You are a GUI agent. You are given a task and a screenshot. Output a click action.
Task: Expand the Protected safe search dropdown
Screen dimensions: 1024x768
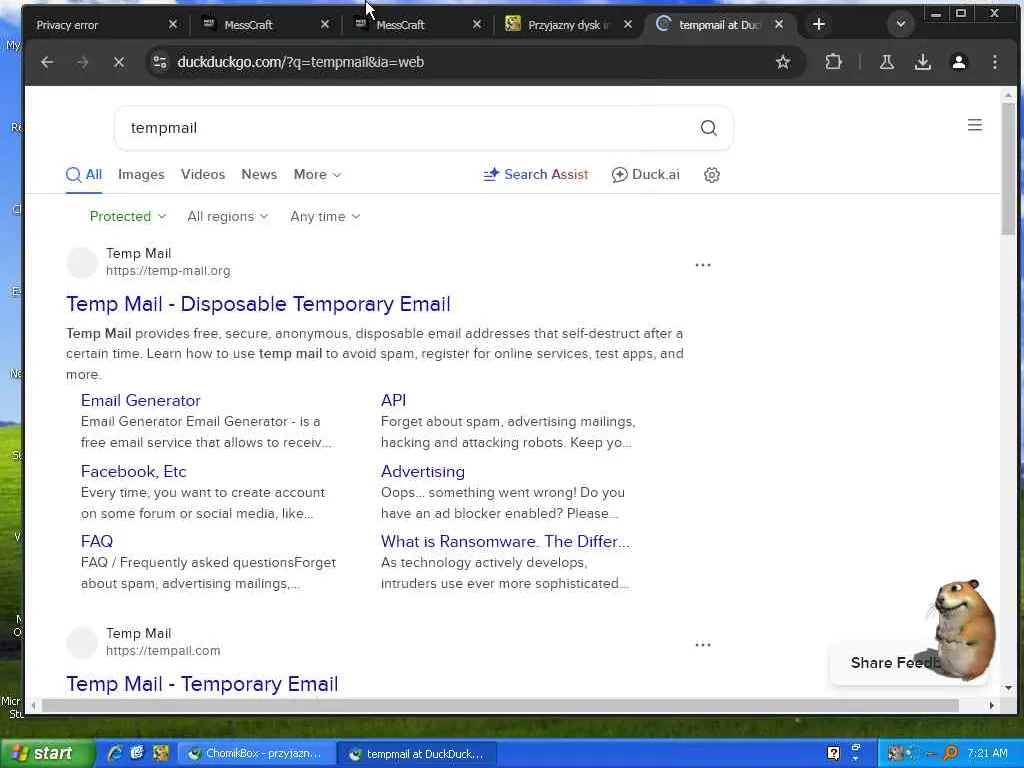tap(127, 216)
